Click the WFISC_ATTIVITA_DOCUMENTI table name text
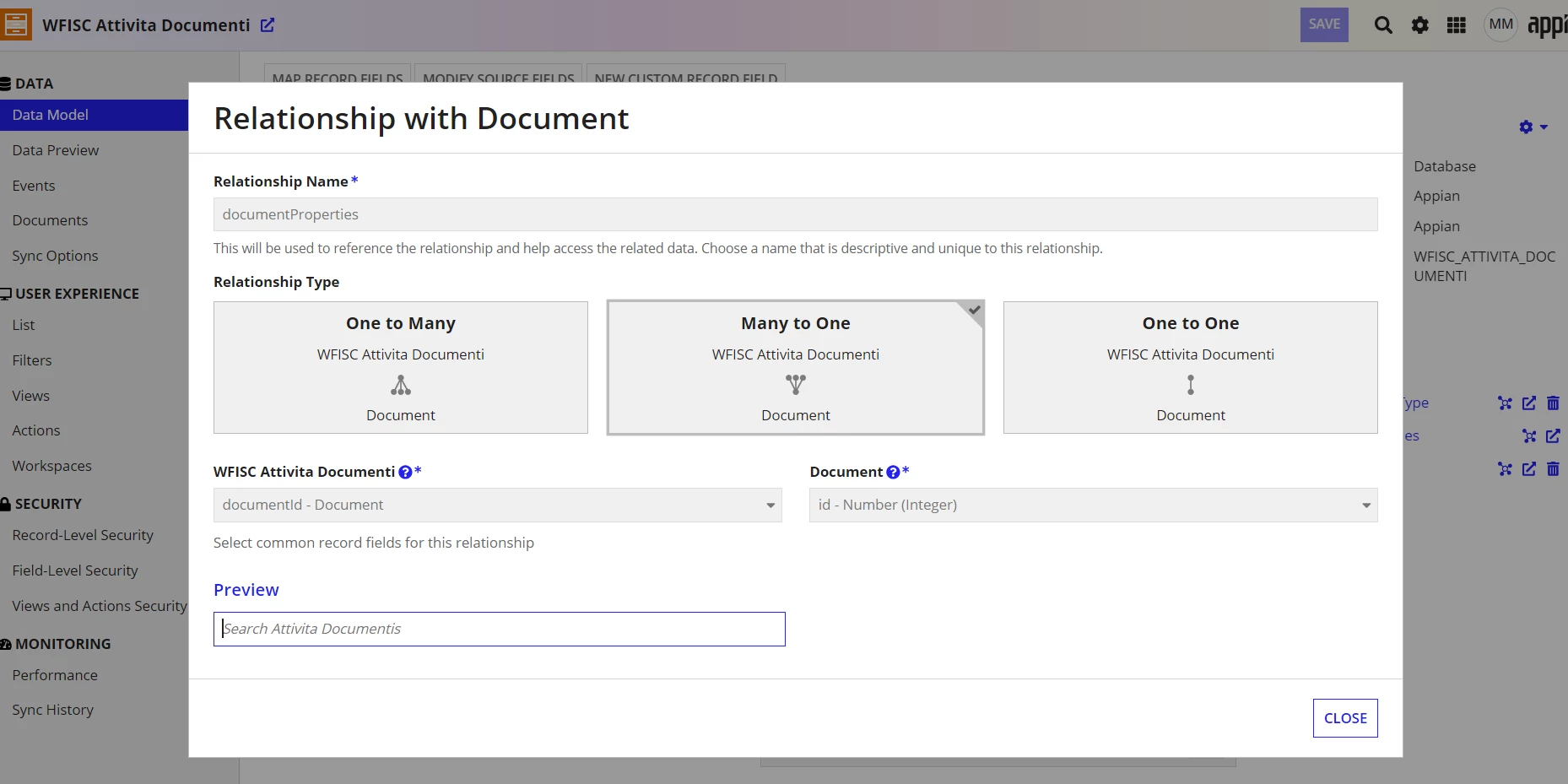The width and height of the screenshot is (1568, 784). 1484,266
